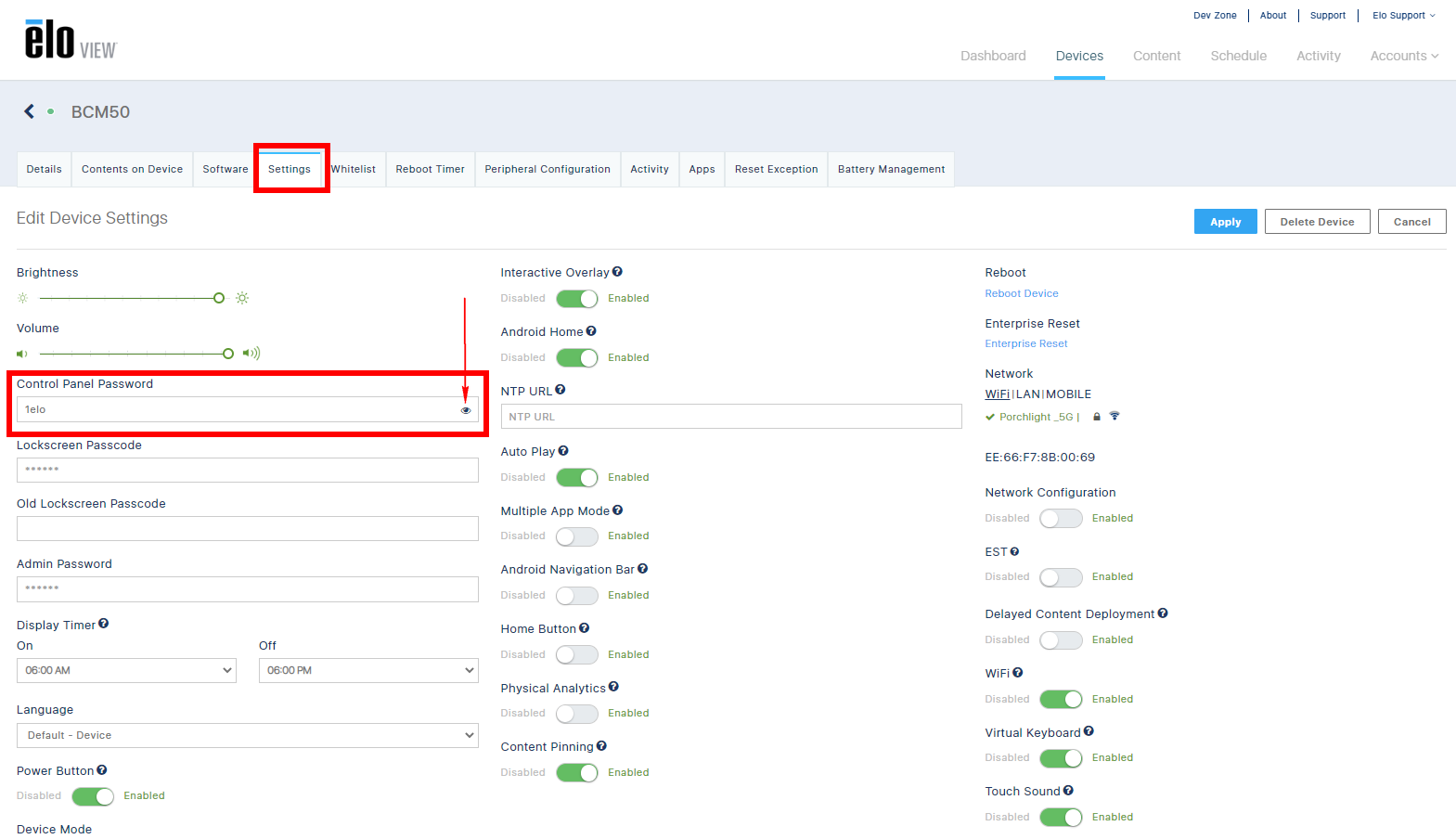Enable the Android Navigation Bar switch
Viewport: 1456px width, 839px height.
pos(577,596)
